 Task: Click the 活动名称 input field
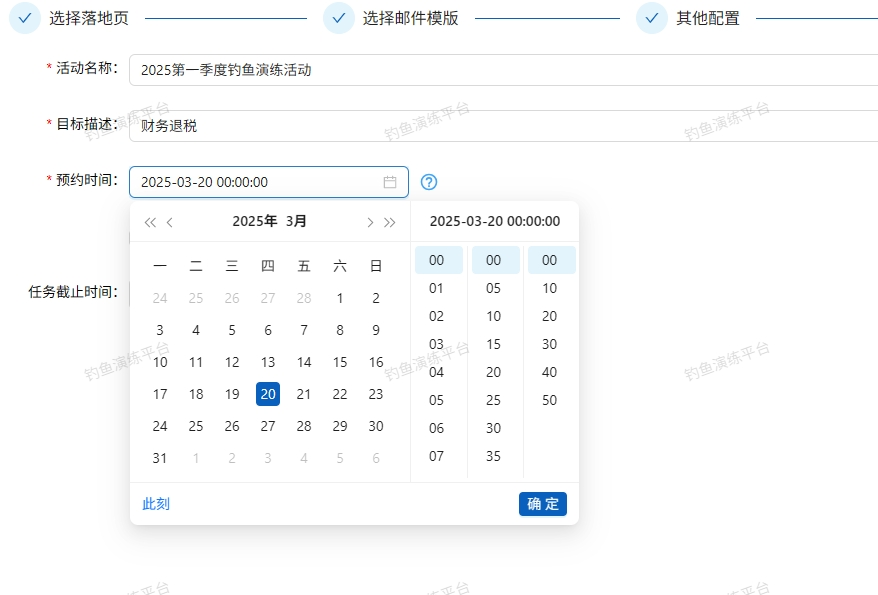tap(500, 70)
